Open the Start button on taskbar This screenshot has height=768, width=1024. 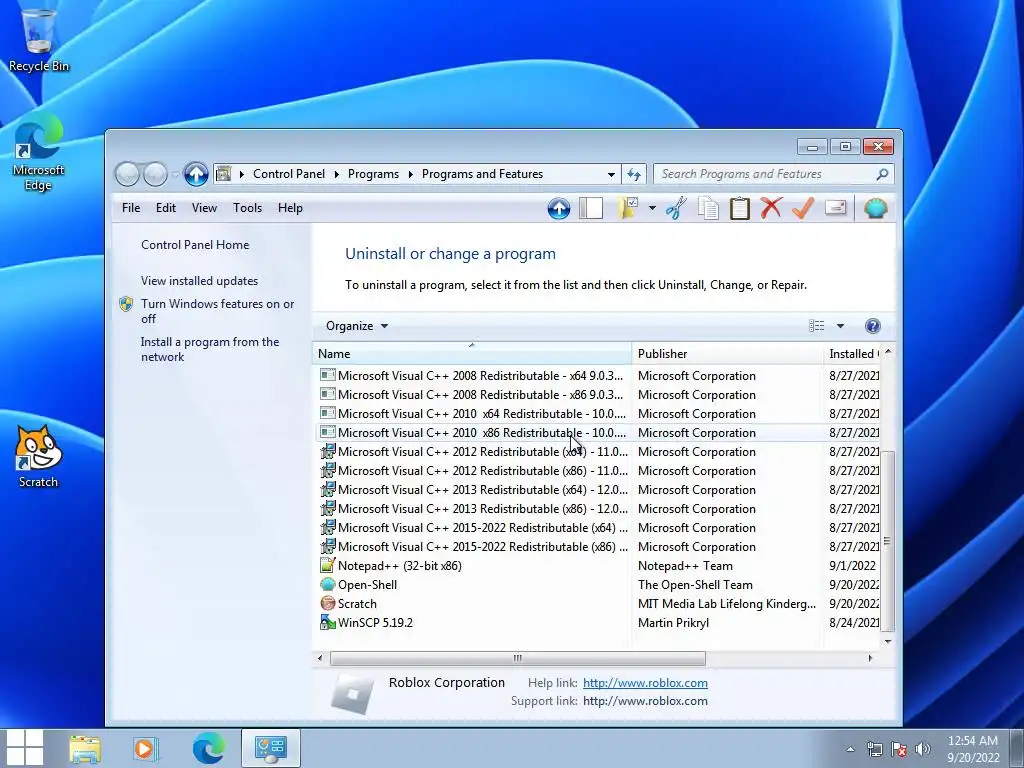tap(25, 748)
